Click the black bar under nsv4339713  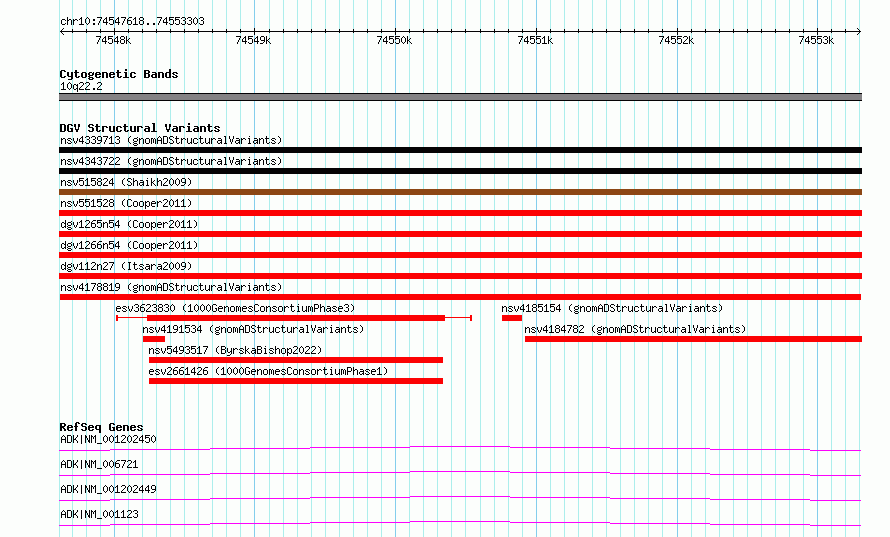[x=460, y=150]
